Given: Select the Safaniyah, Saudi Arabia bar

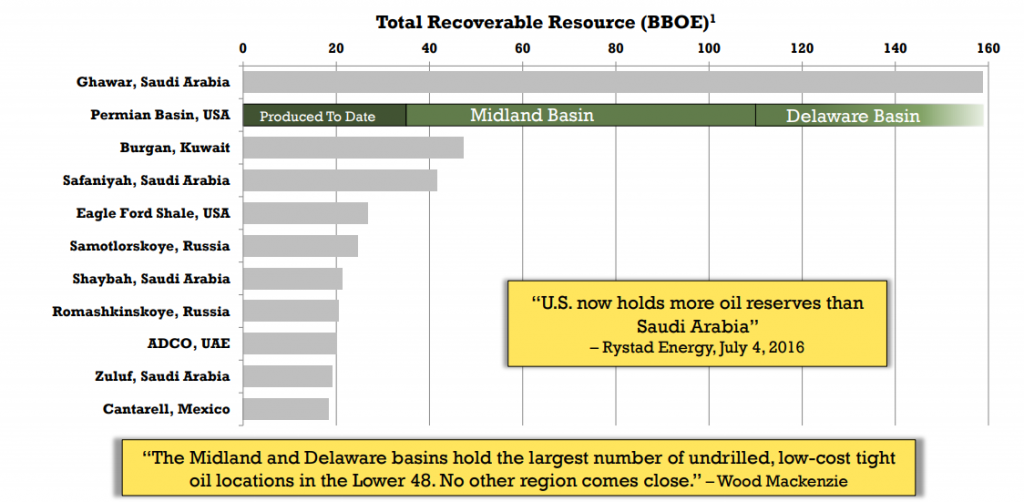Looking at the screenshot, I should [x=340, y=181].
